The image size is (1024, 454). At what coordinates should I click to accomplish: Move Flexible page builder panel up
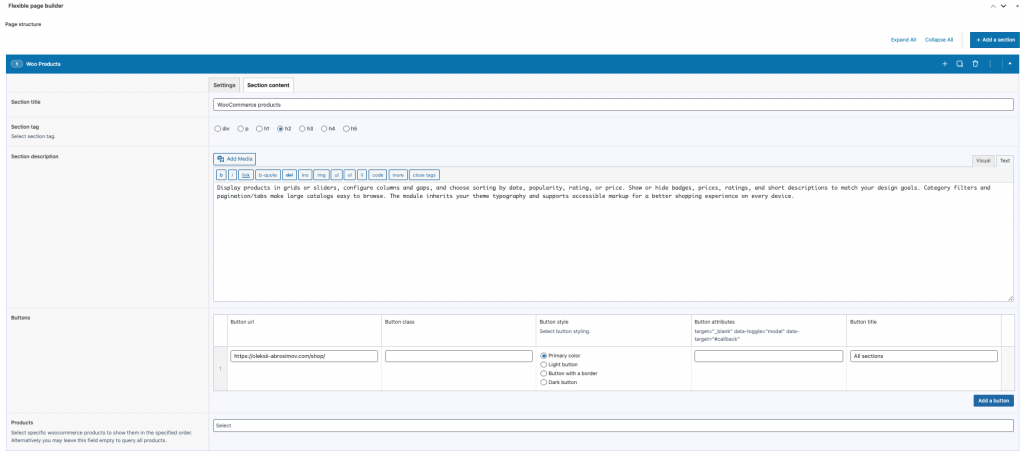[x=994, y=5]
